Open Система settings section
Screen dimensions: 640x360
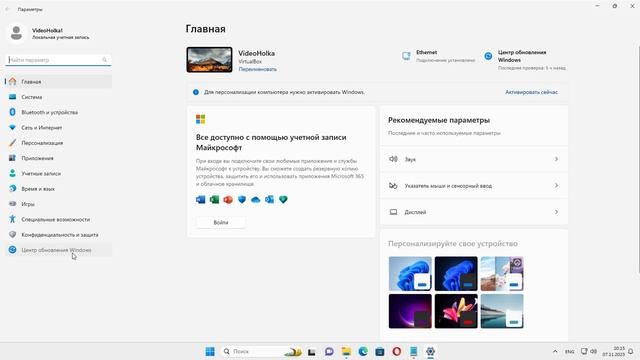tap(58, 97)
